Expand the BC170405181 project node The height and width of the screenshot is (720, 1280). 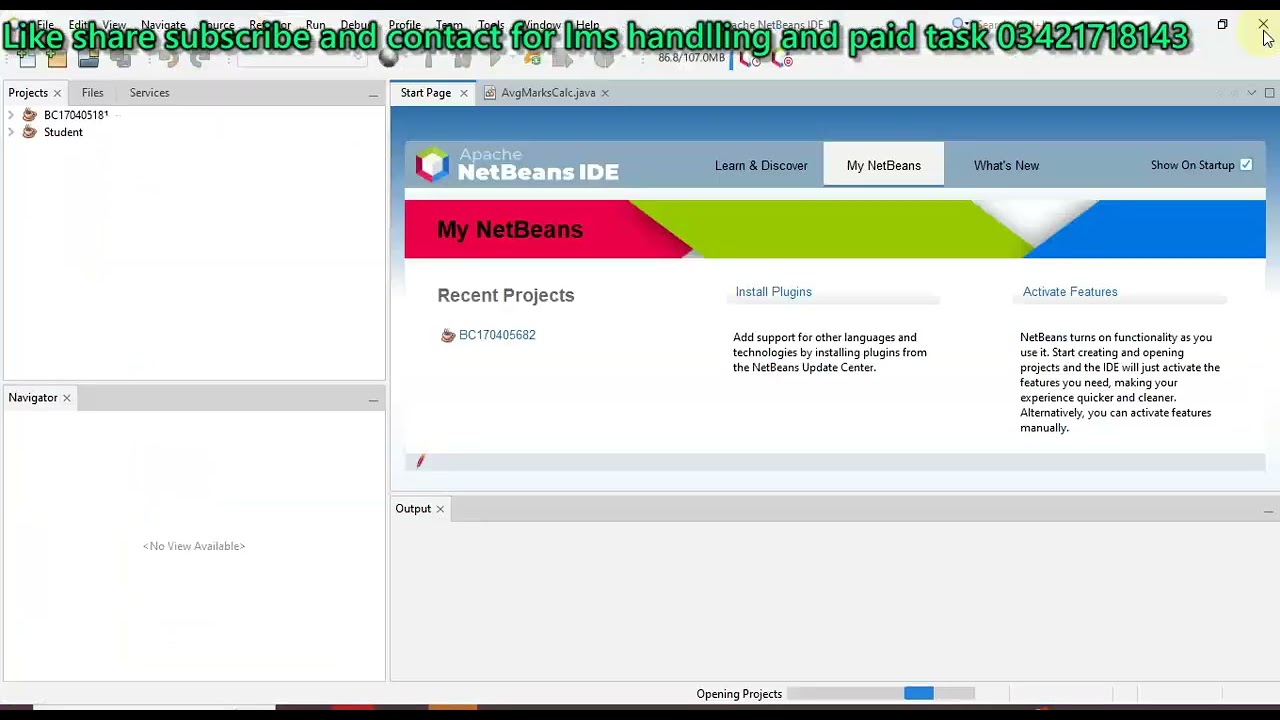(x=11, y=115)
